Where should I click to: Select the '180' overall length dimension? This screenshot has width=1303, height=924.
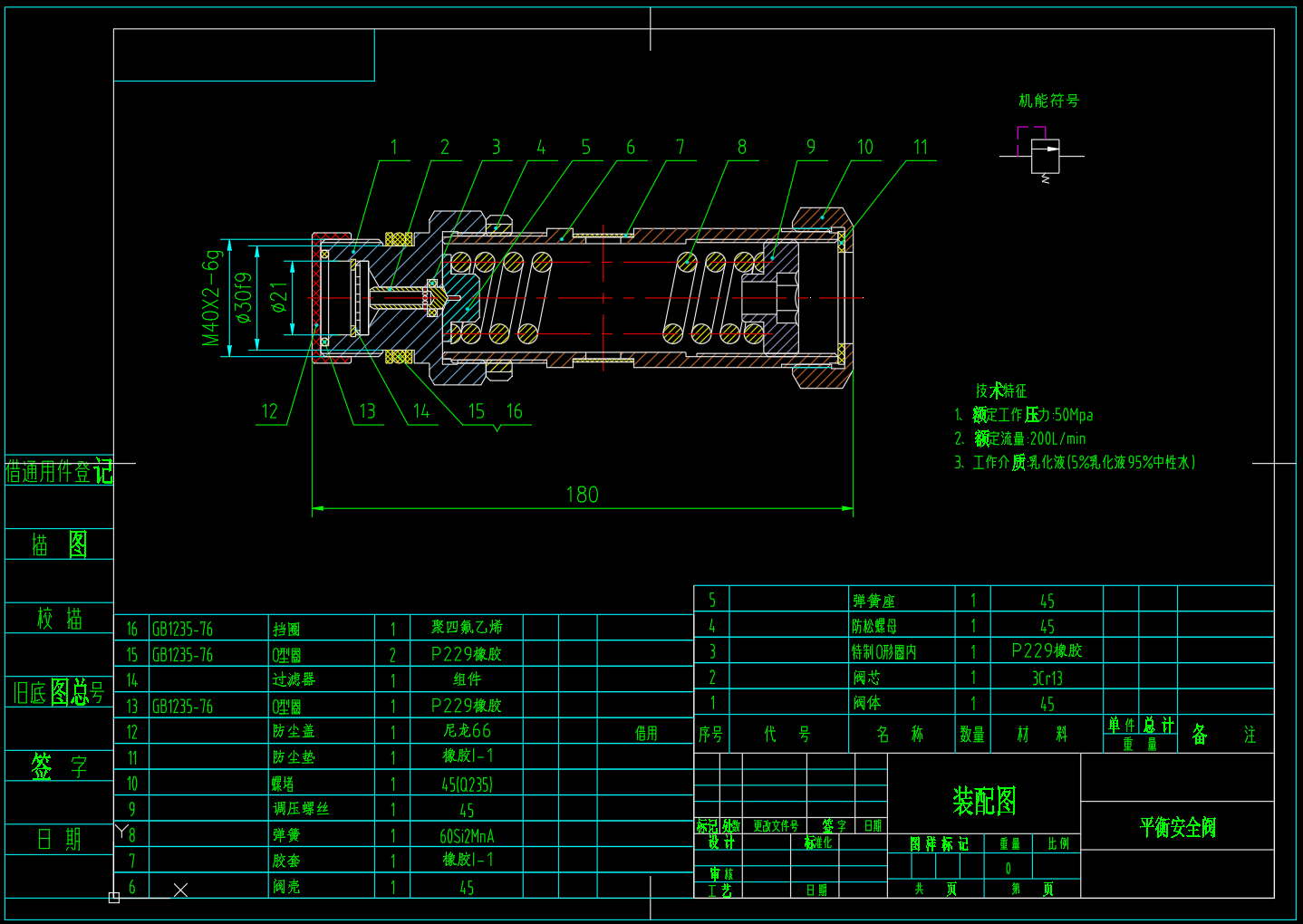[x=582, y=495]
